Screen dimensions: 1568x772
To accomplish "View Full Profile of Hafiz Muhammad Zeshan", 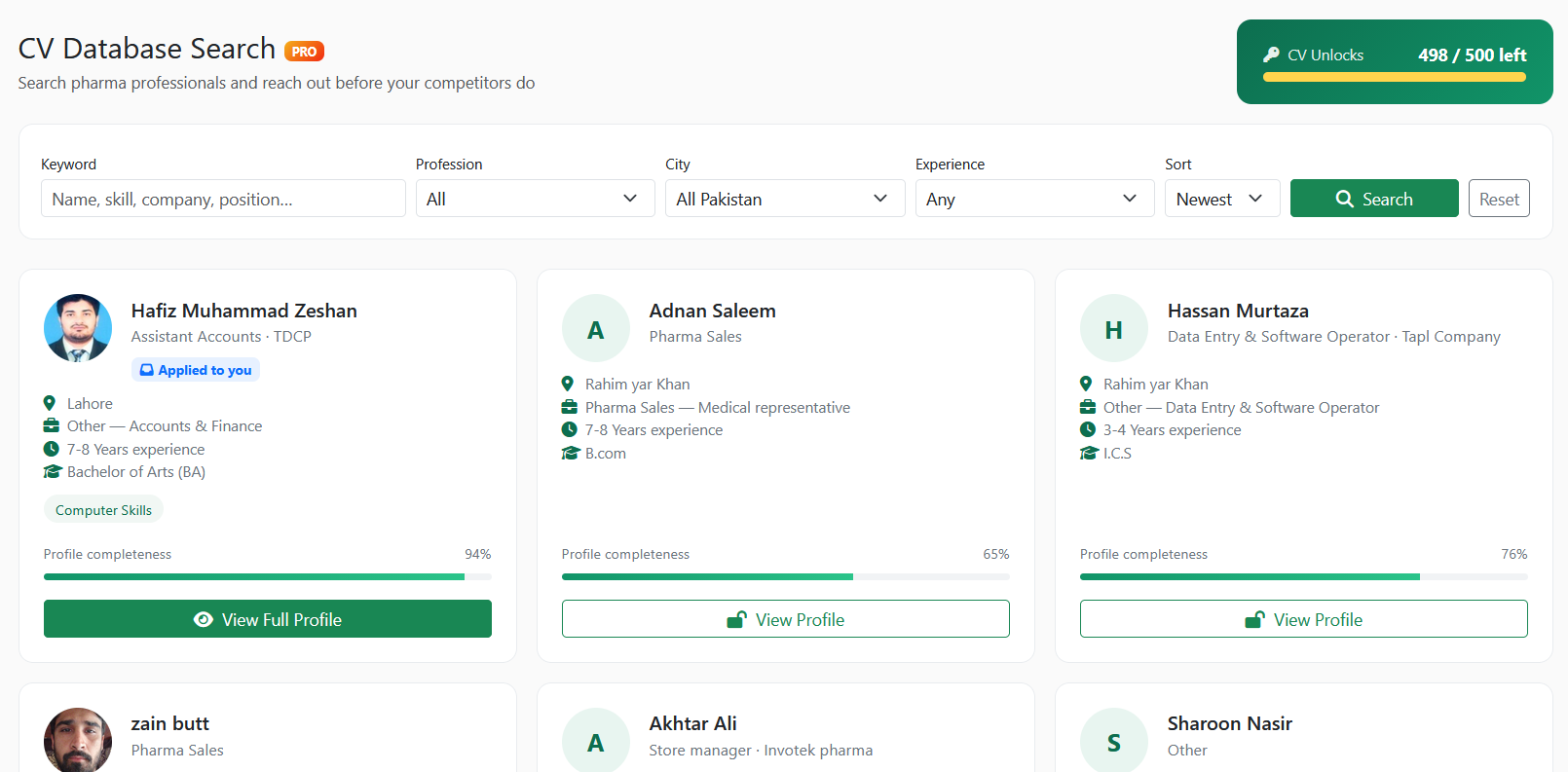I will pos(268,619).
